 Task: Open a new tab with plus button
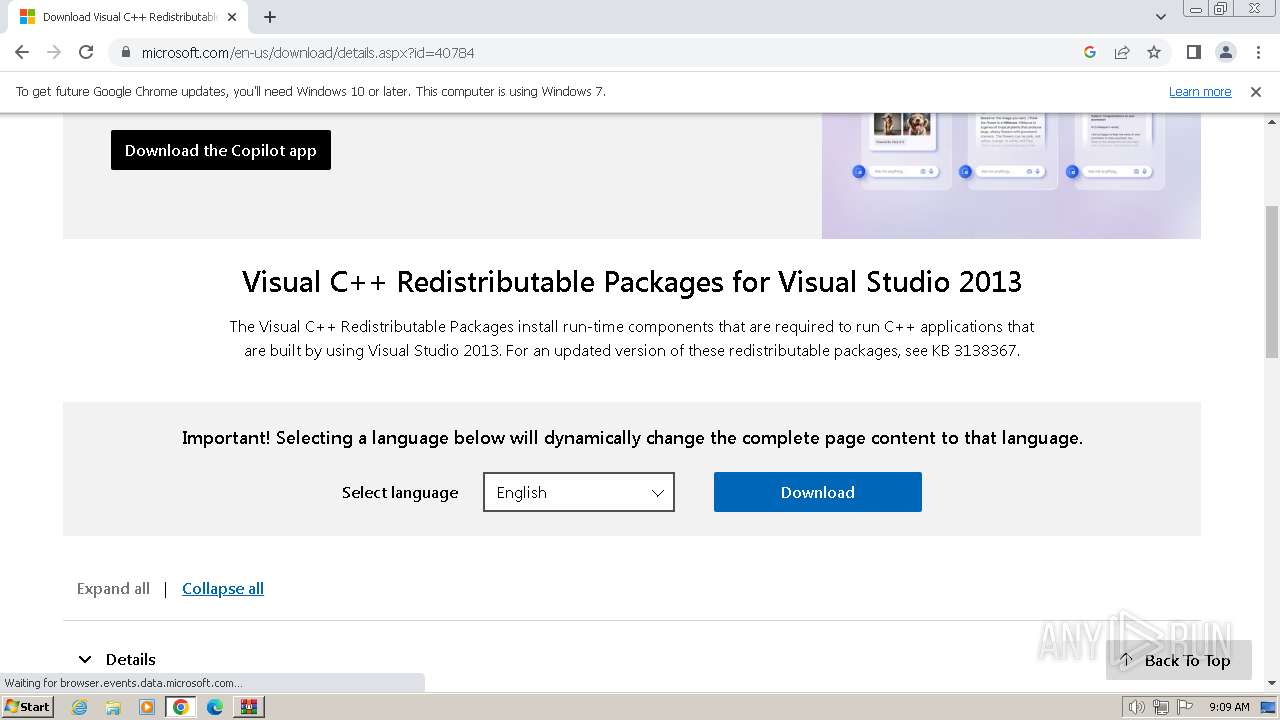pos(270,17)
